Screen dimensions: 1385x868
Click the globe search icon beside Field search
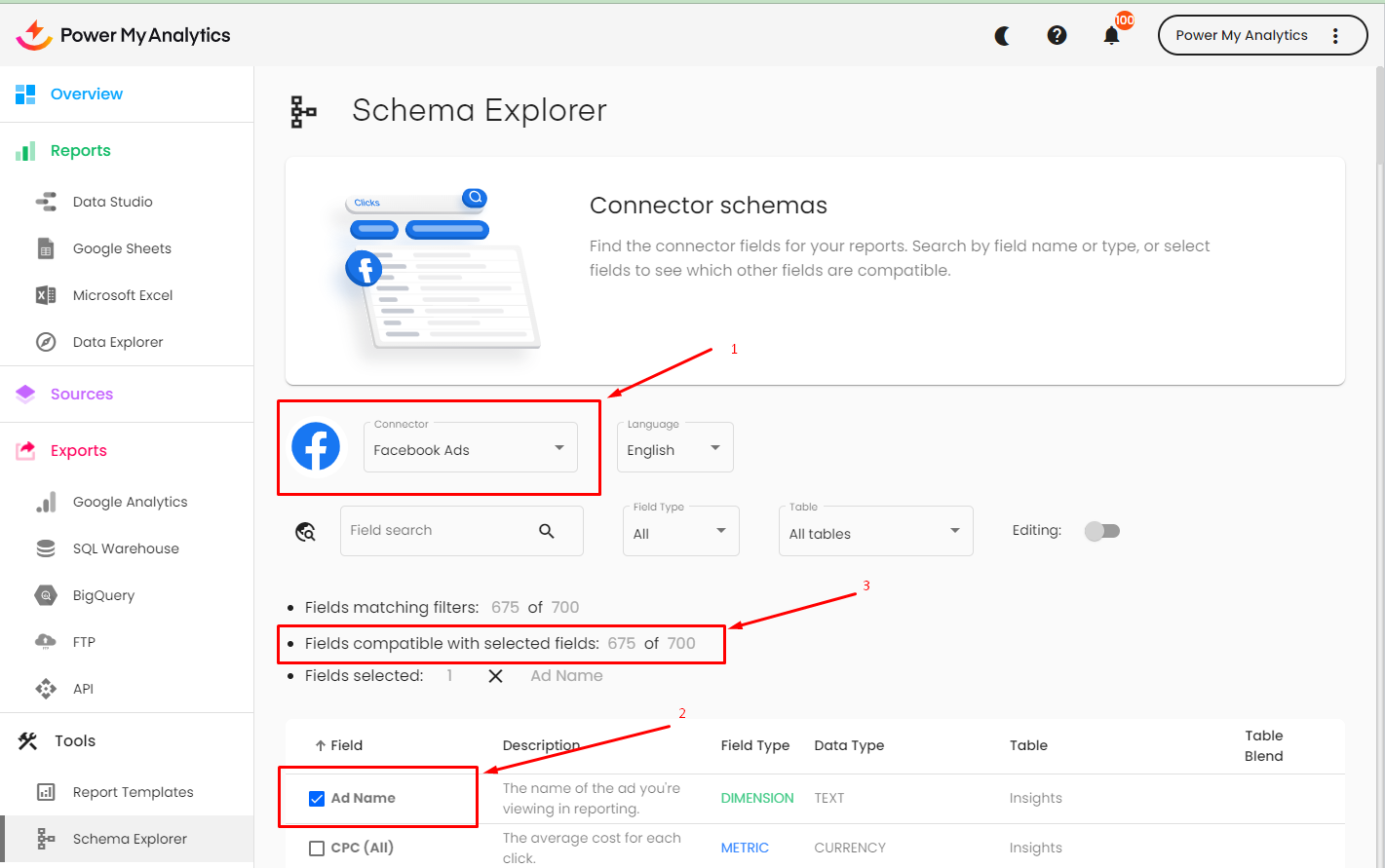click(x=306, y=531)
